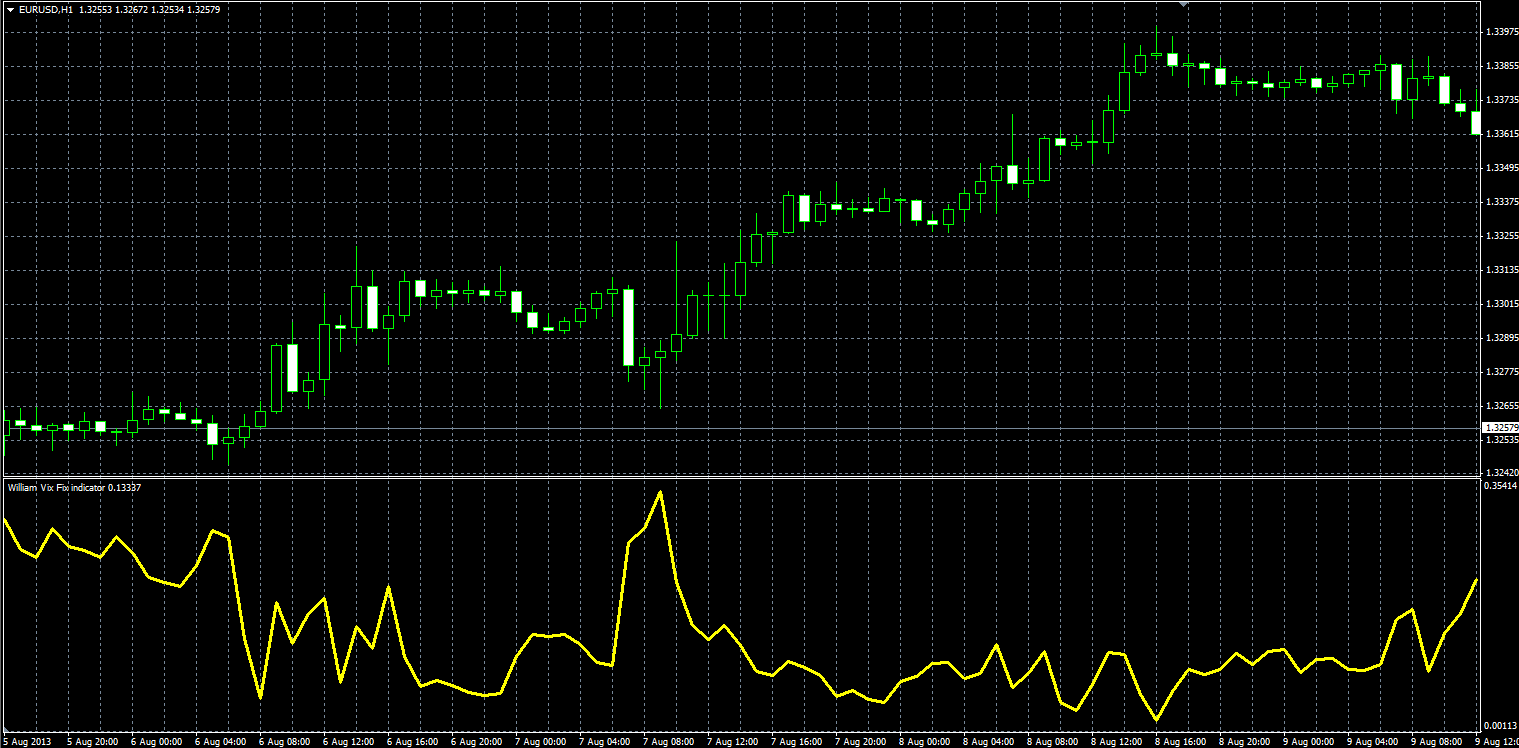Click the 8 Aug 04:00 time label
The width and height of the screenshot is (1519, 748).
click(x=988, y=742)
